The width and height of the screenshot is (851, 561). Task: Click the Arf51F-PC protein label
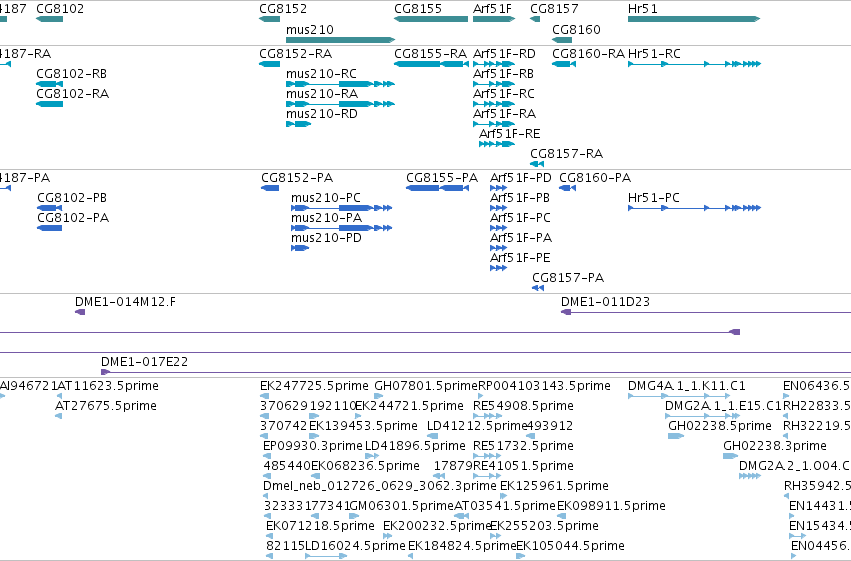pyautogui.click(x=520, y=218)
